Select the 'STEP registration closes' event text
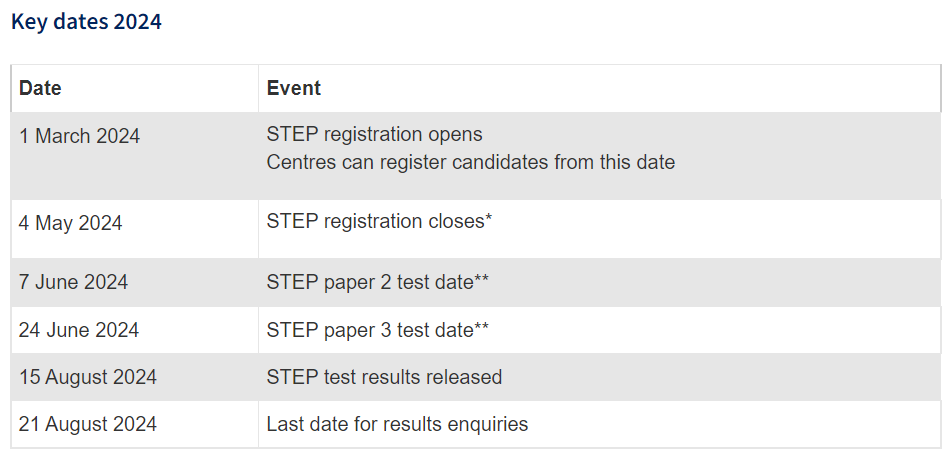This screenshot has height=451, width=942. [375, 222]
